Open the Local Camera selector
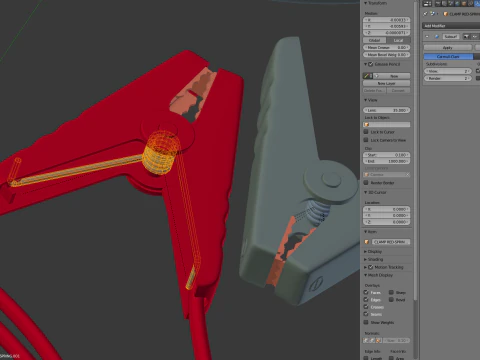 coord(384,175)
